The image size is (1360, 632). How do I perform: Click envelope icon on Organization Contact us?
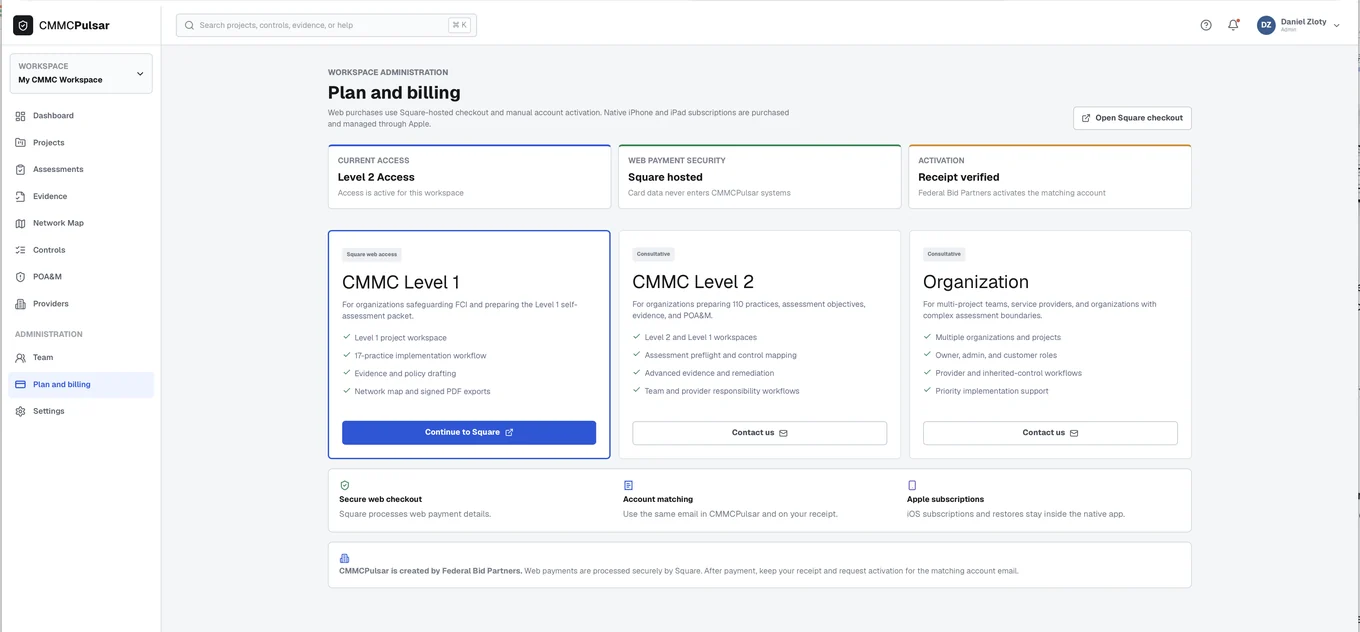(1074, 433)
